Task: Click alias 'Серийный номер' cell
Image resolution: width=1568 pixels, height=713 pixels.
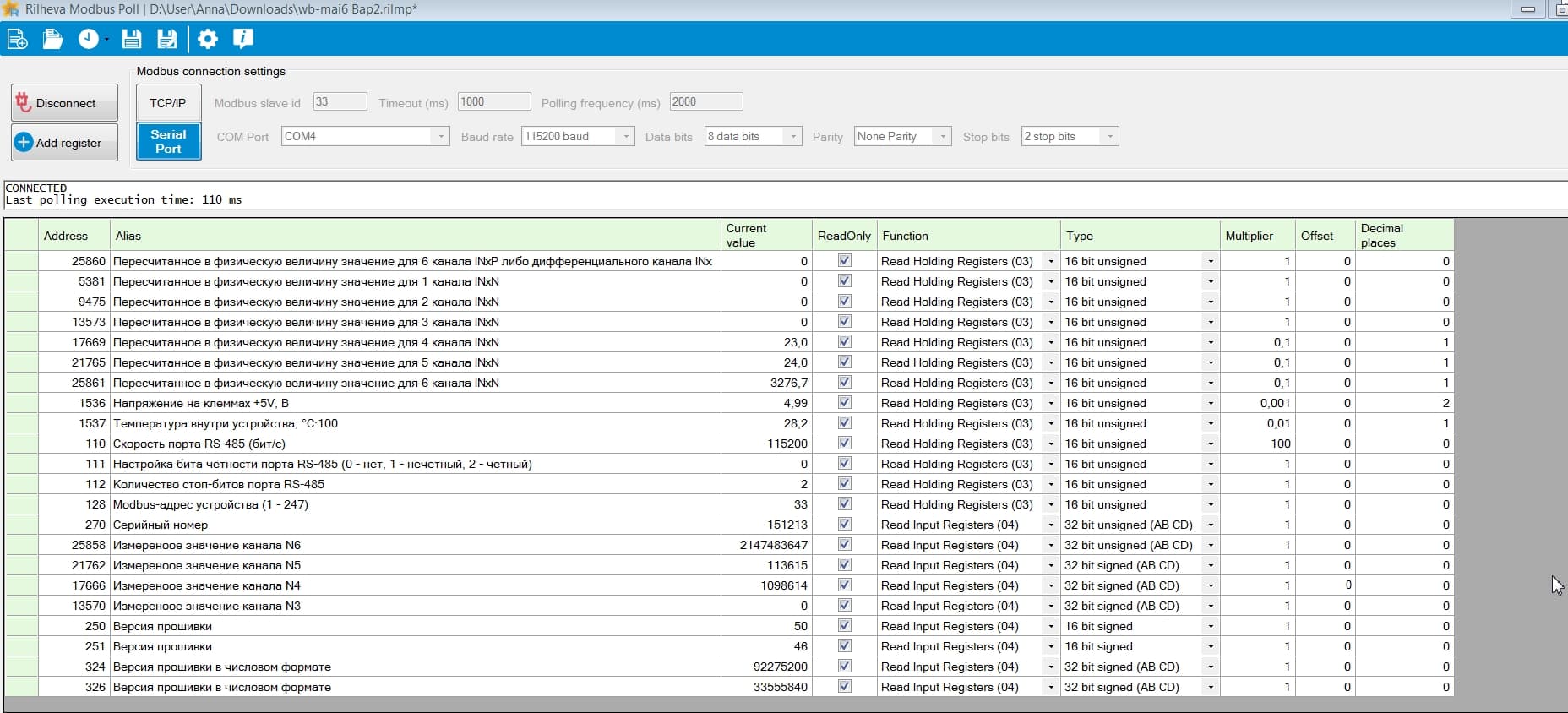Action: [x=415, y=525]
